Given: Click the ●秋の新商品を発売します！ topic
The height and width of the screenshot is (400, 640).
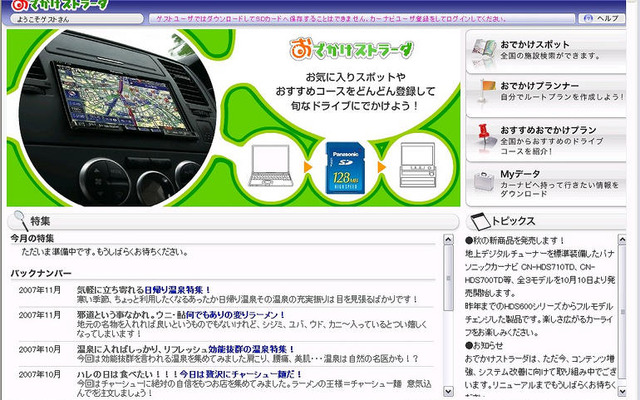Looking at the screenshot, I should point(514,240).
